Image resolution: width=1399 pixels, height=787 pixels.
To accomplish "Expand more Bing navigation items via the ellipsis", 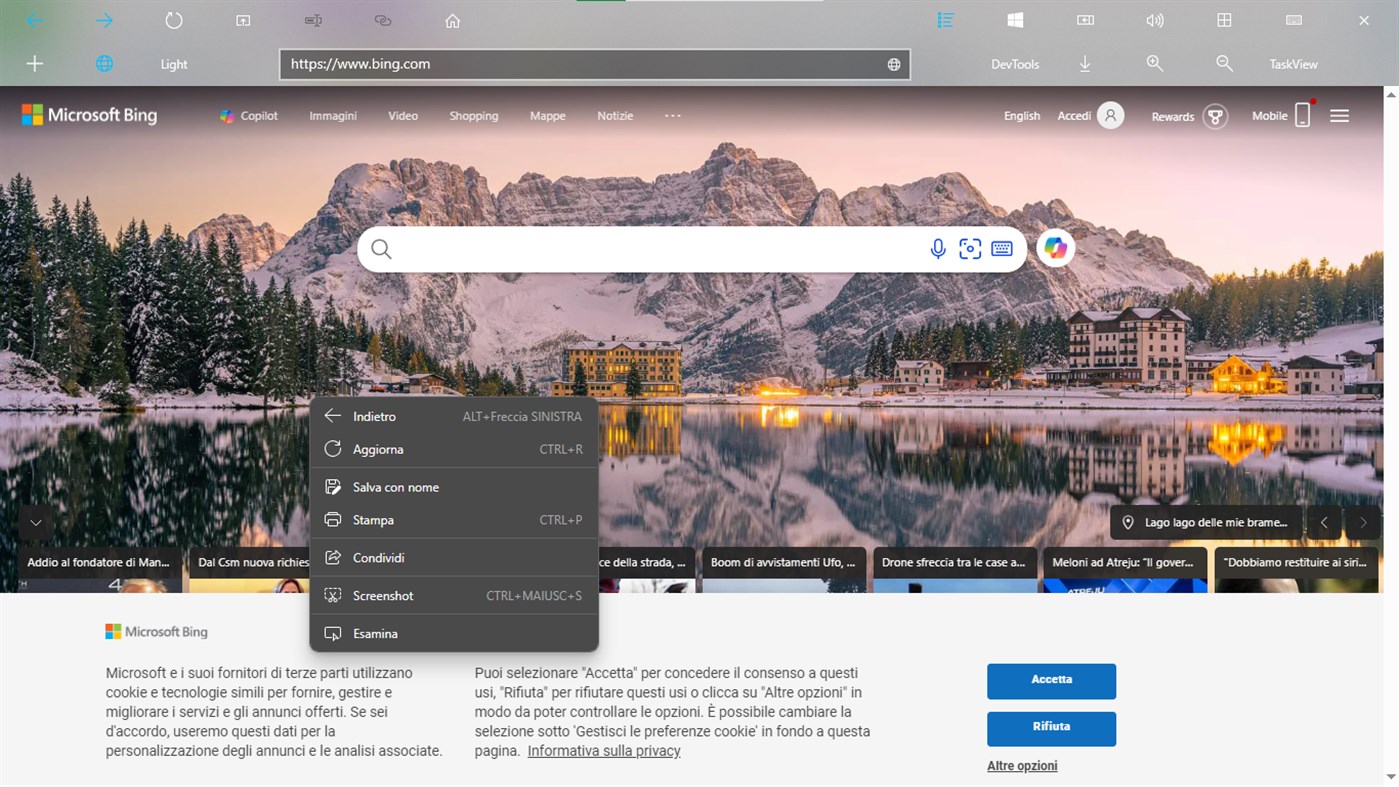I will (673, 116).
